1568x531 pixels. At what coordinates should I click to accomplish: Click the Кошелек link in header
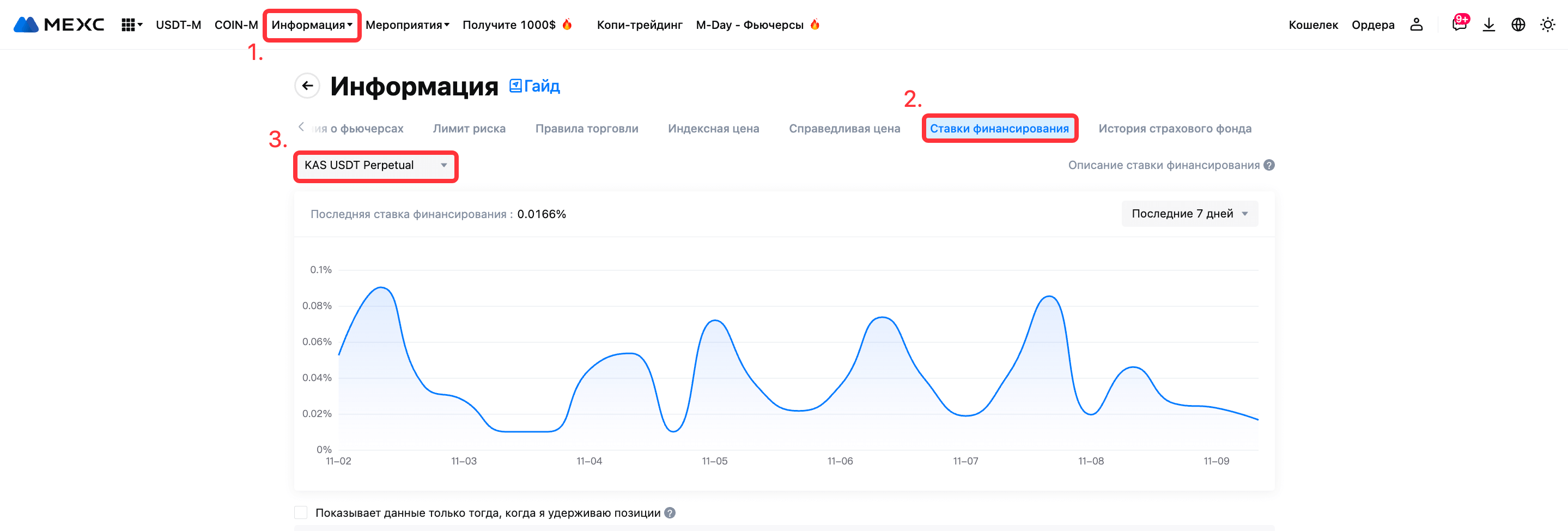(x=1313, y=25)
